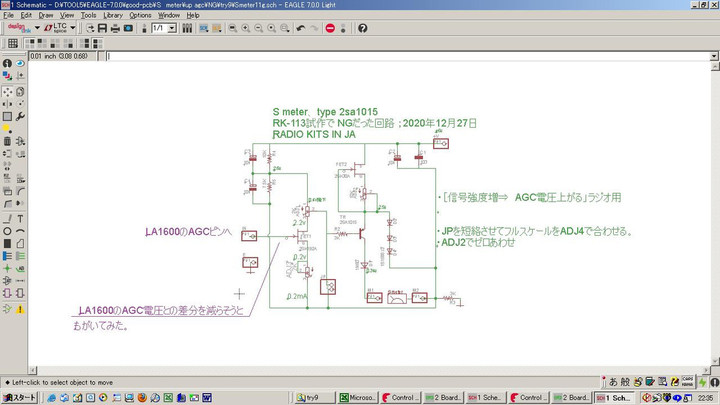This screenshot has width=720, height=405.
Task: Select the Info tool in sidebar
Action: click(x=8, y=63)
